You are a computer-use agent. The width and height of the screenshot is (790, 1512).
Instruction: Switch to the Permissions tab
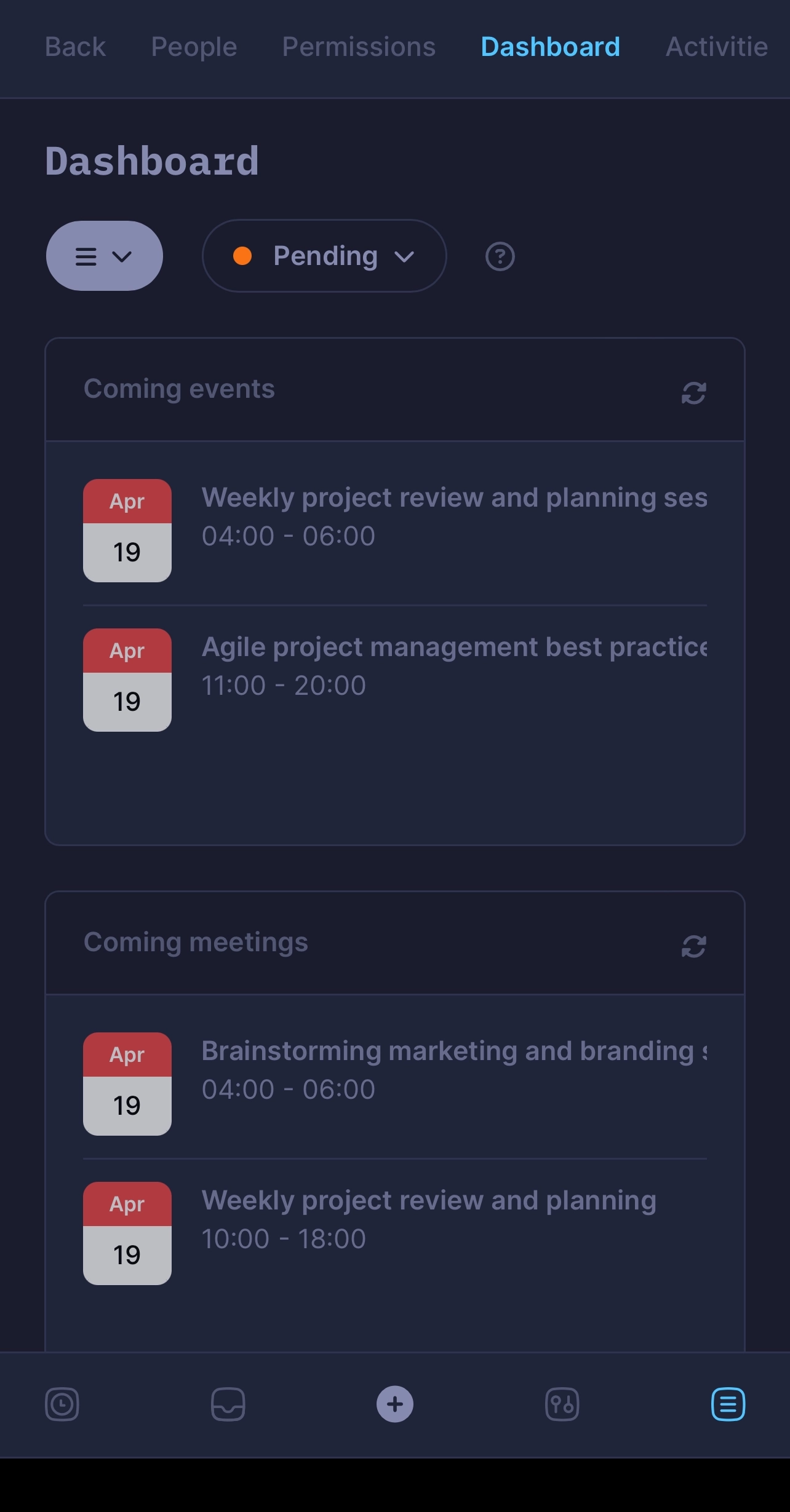359,47
